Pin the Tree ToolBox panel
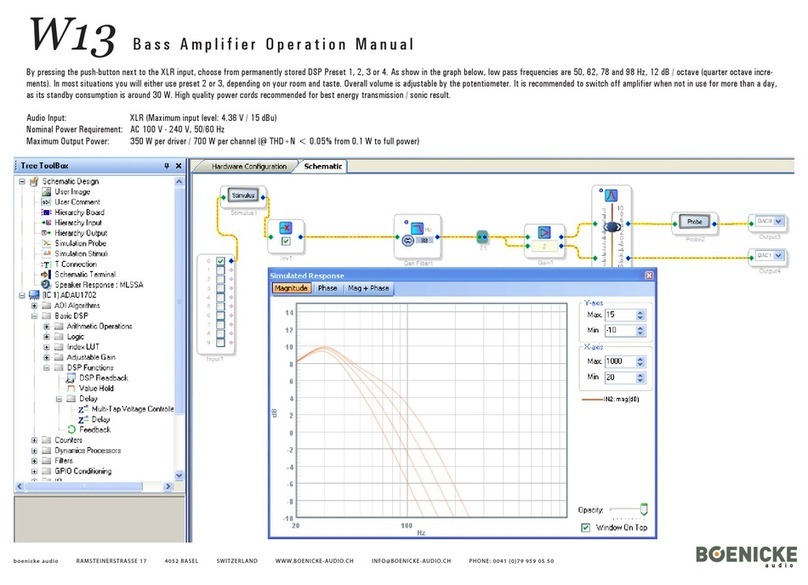Screen dimensions: 808x585 pos(166,165)
